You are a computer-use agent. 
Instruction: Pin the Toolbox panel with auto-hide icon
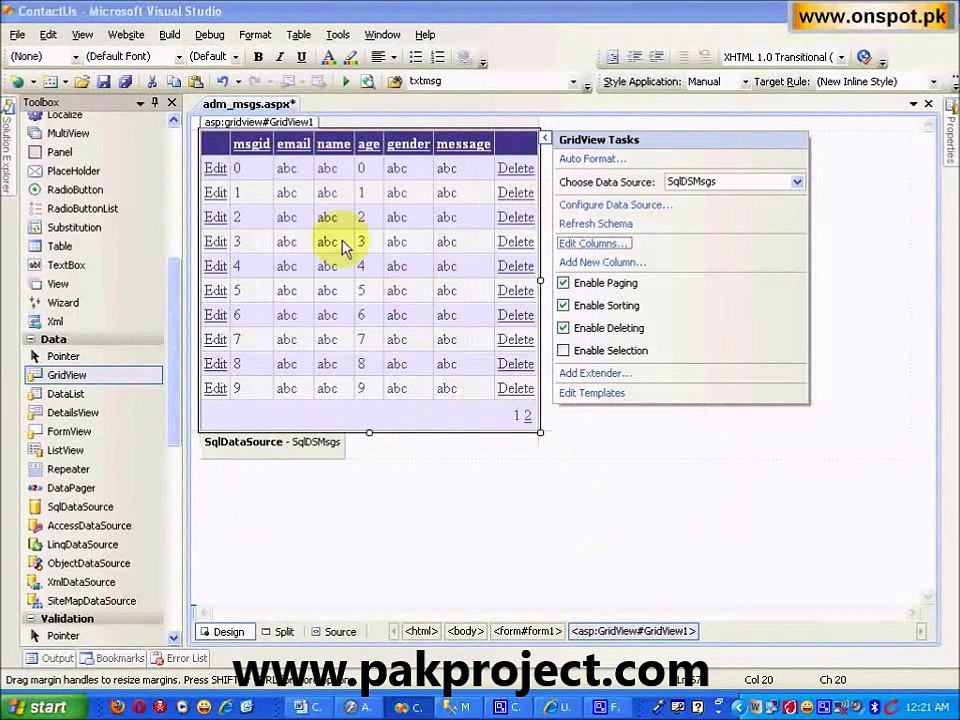coord(156,102)
